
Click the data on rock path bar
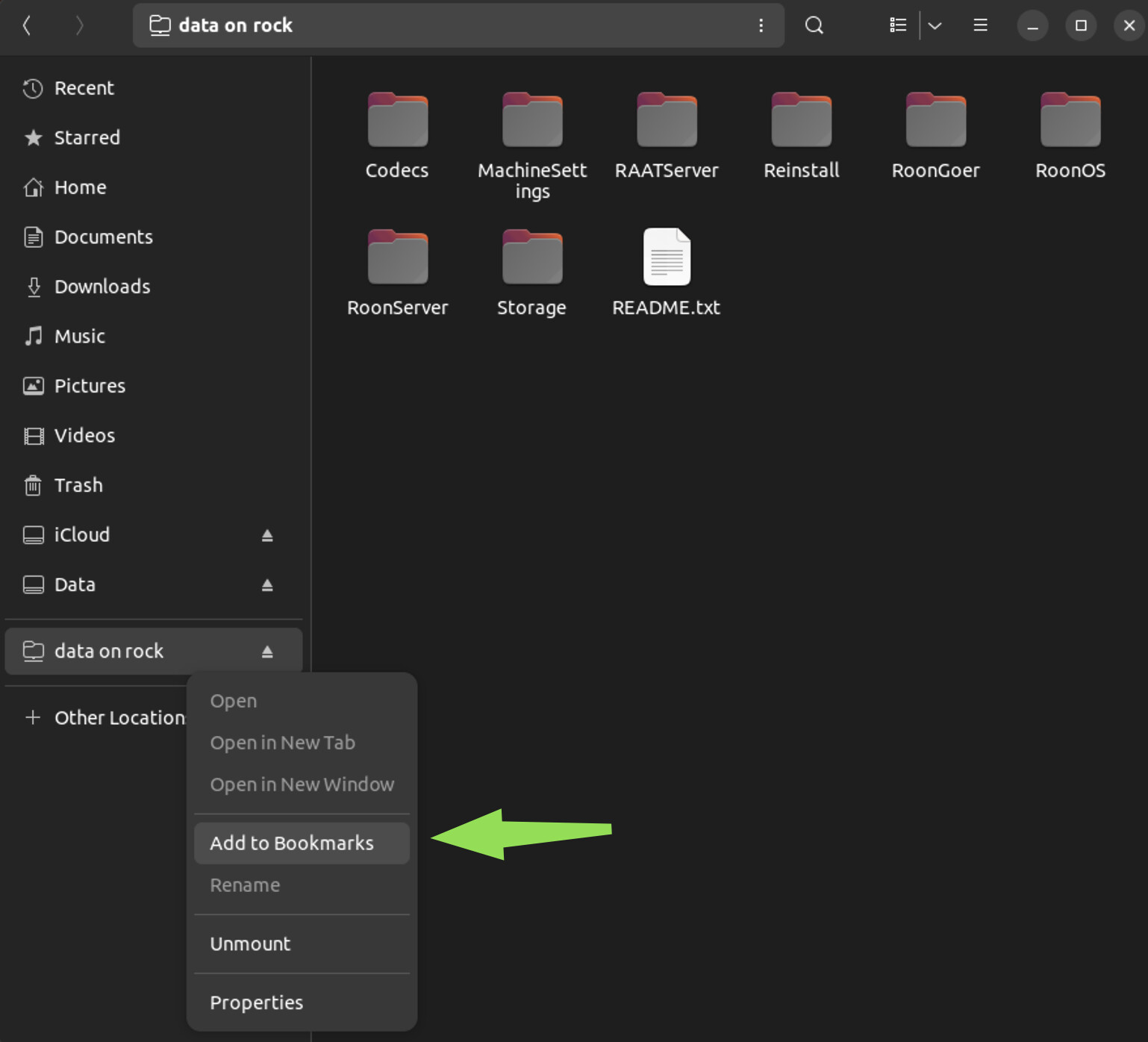click(448, 25)
